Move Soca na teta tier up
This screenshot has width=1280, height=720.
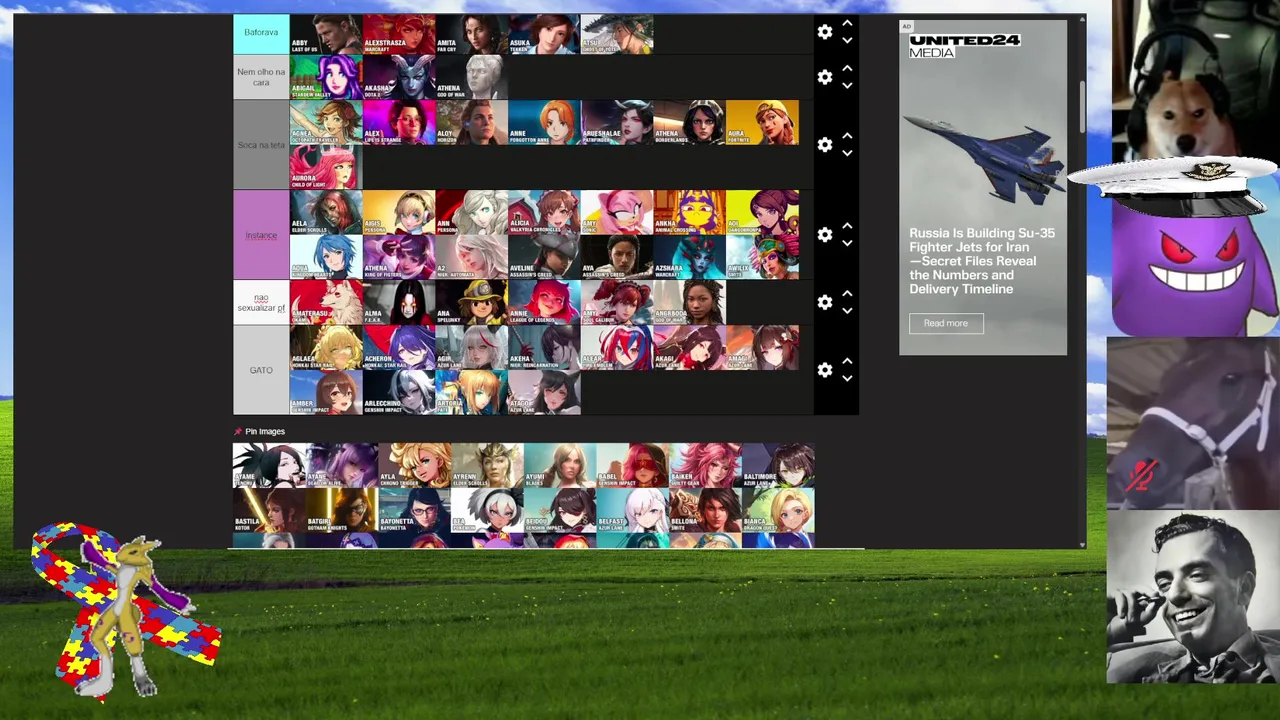pyautogui.click(x=847, y=136)
